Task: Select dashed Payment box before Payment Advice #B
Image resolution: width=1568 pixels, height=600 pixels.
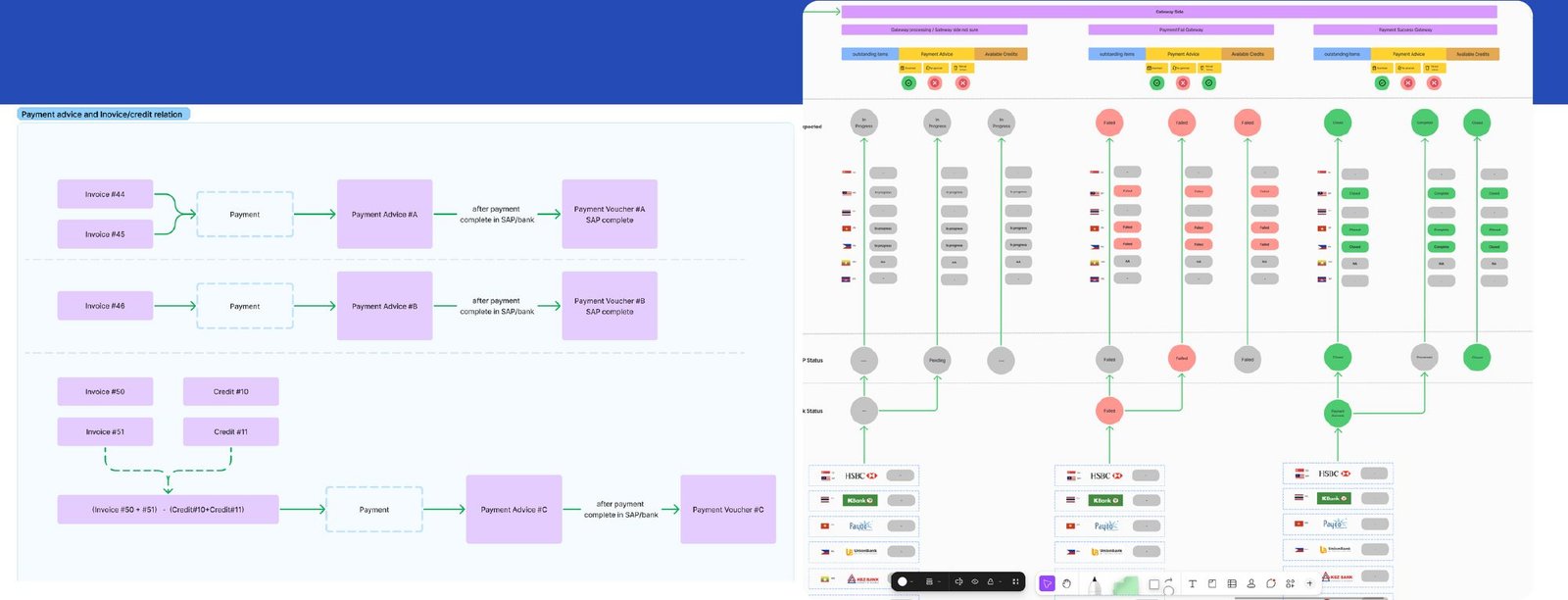Action: [245, 306]
